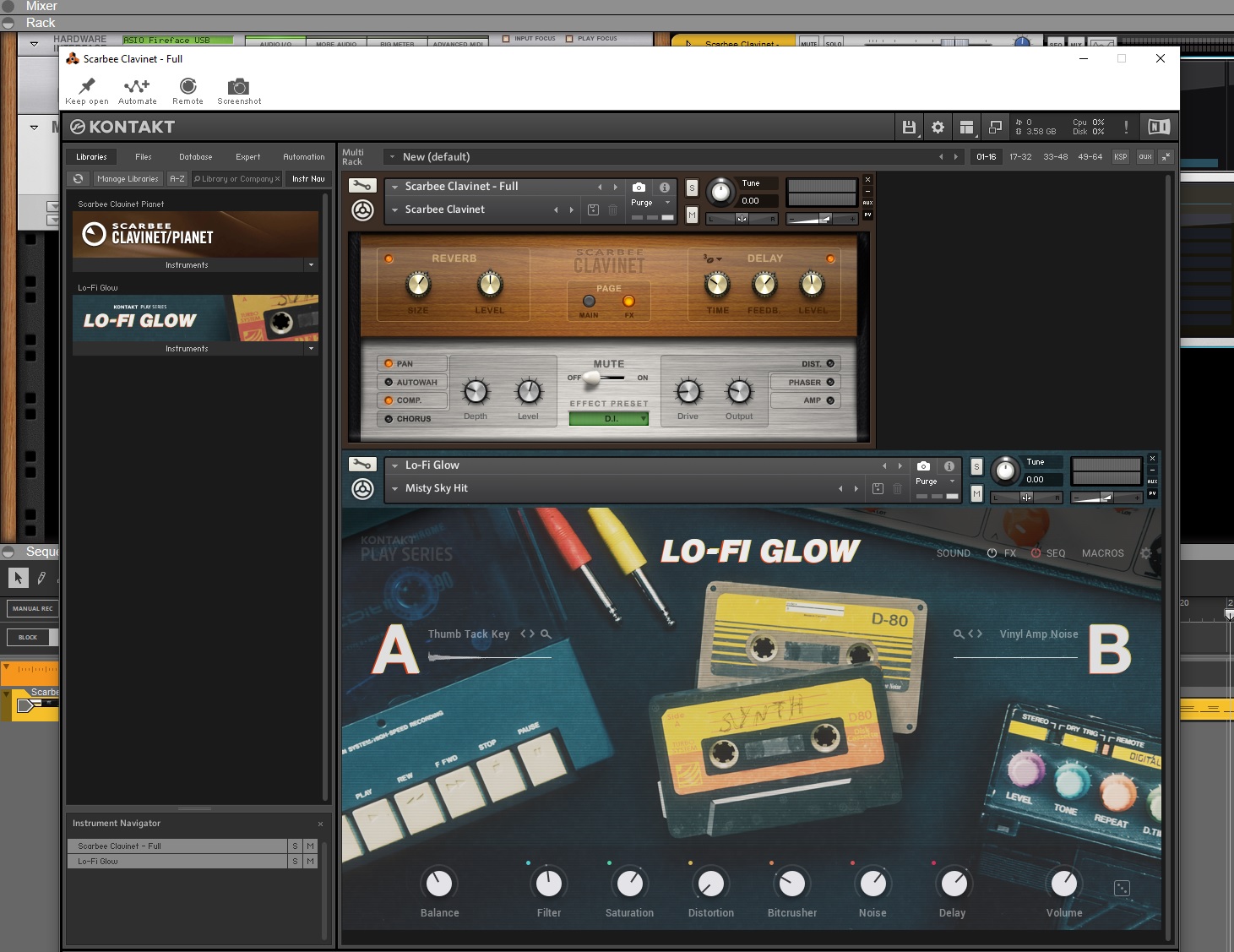The width and height of the screenshot is (1234, 952).
Task: Click the Instr Nav button
Action: [x=308, y=179]
